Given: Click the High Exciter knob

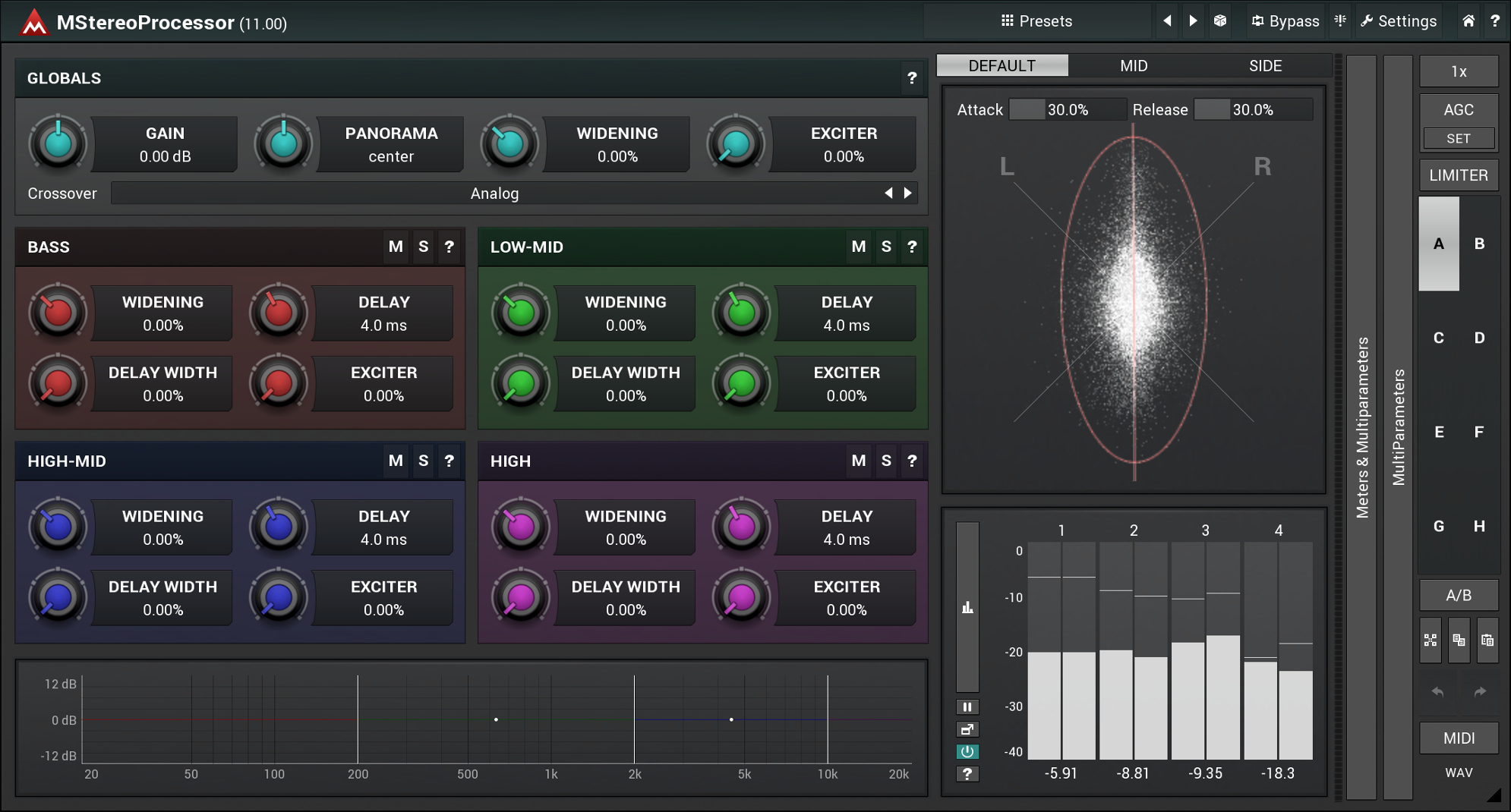Looking at the screenshot, I should [x=741, y=597].
